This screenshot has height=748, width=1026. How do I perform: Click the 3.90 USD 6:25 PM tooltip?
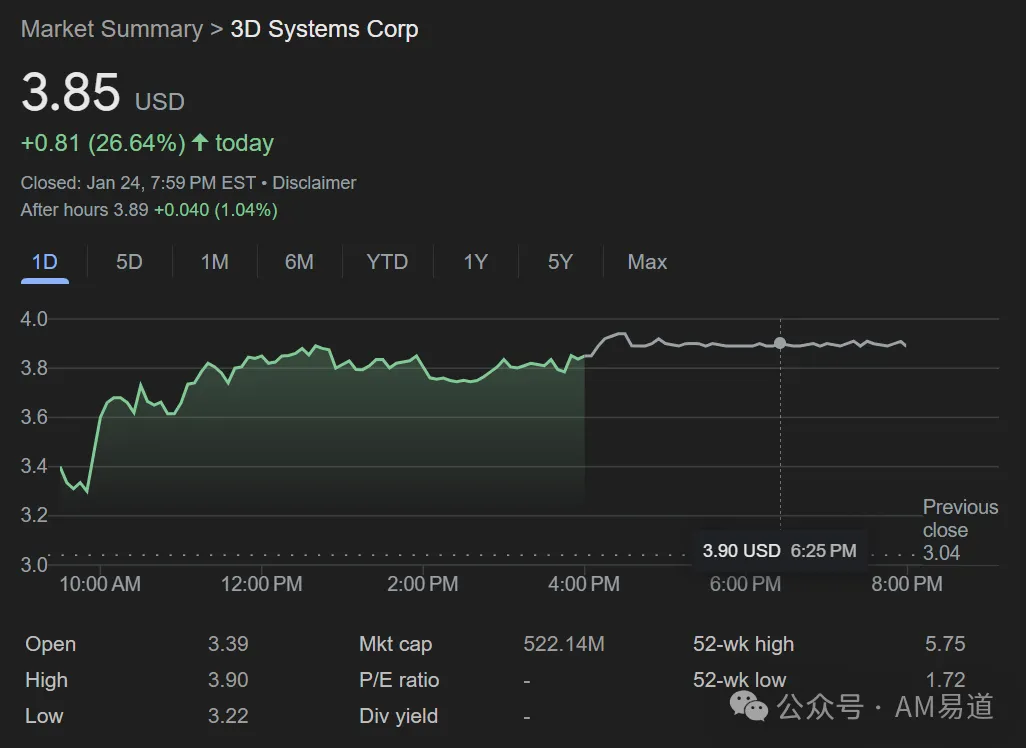pyautogui.click(x=779, y=550)
